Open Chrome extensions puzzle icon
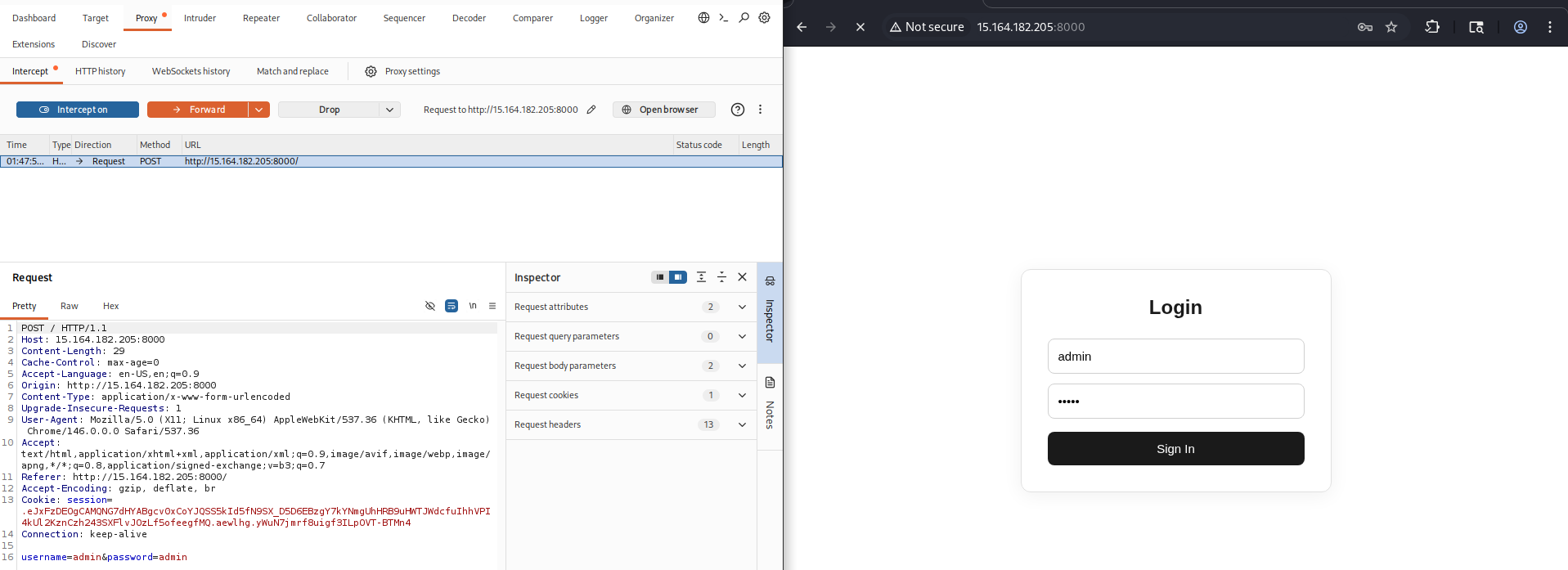The image size is (1568, 570). coord(1432,27)
